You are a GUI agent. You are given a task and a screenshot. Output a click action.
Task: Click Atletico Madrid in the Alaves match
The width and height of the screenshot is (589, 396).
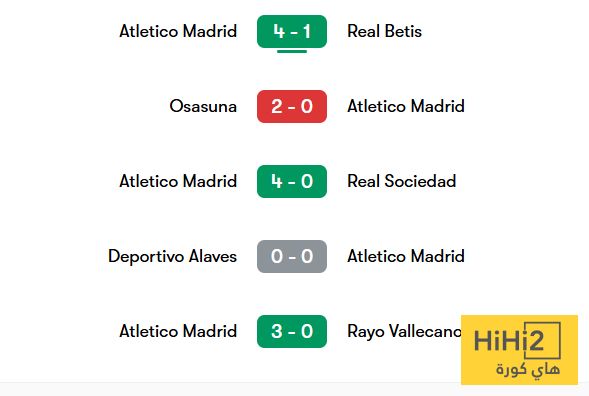pyautogui.click(x=406, y=256)
